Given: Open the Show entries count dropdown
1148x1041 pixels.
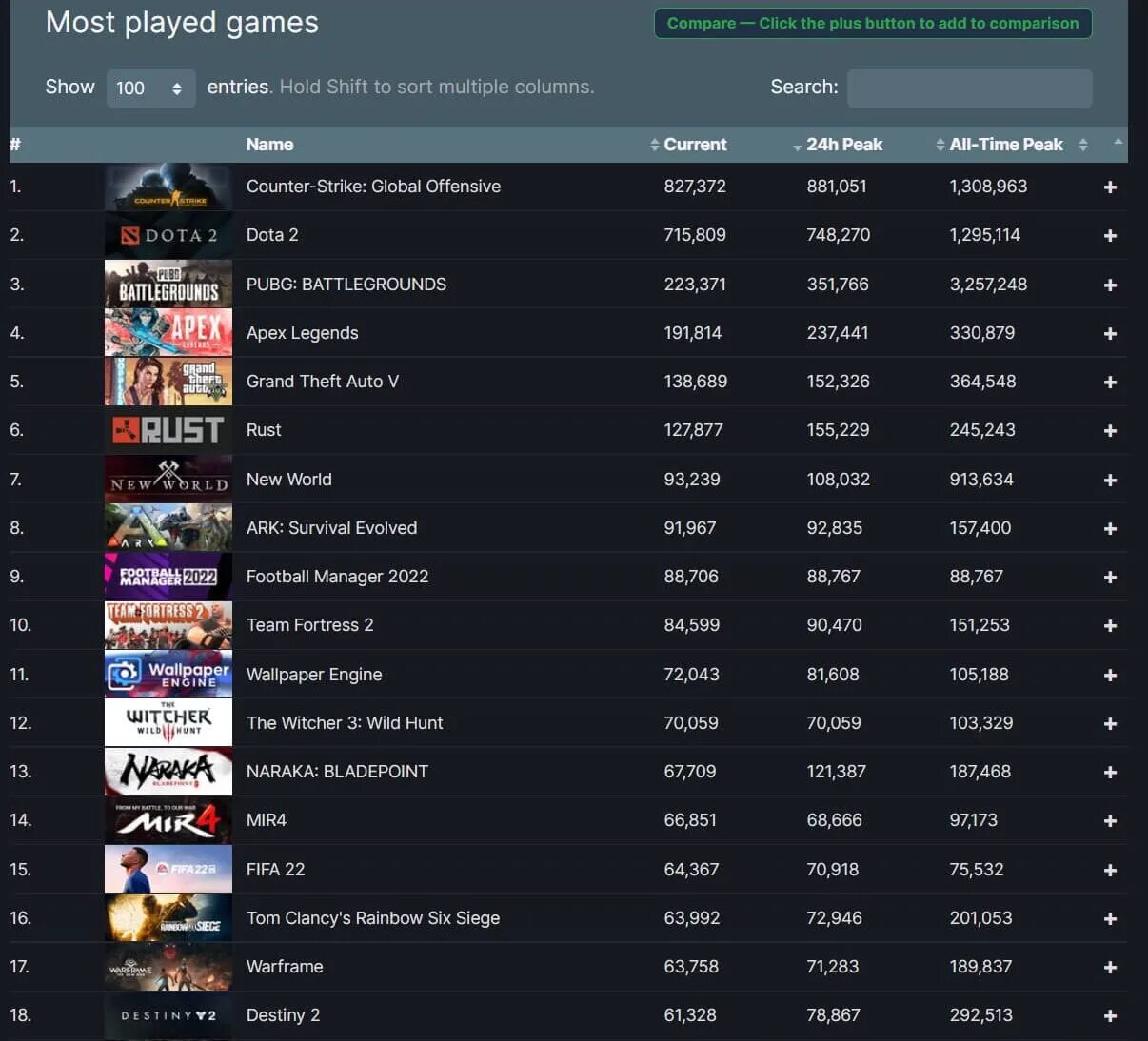Looking at the screenshot, I should click(150, 88).
